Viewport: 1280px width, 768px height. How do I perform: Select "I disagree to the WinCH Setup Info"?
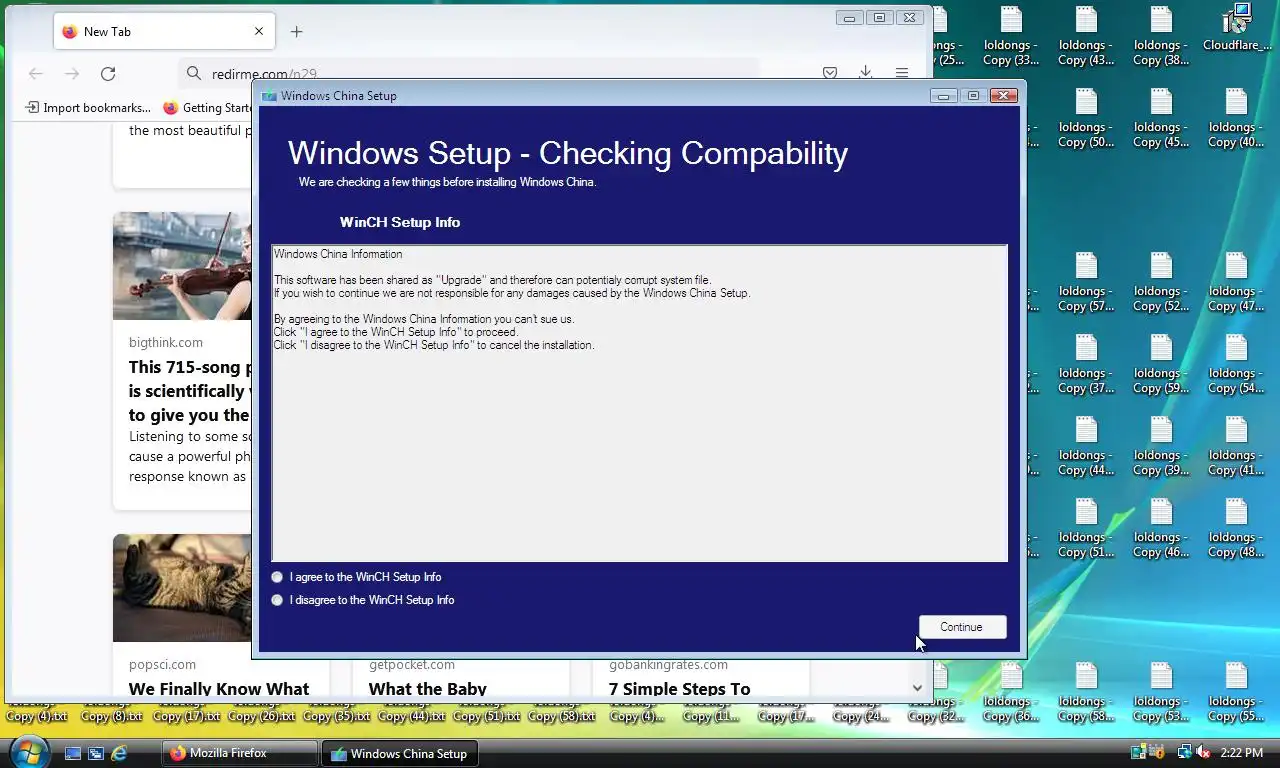pyautogui.click(x=363, y=600)
